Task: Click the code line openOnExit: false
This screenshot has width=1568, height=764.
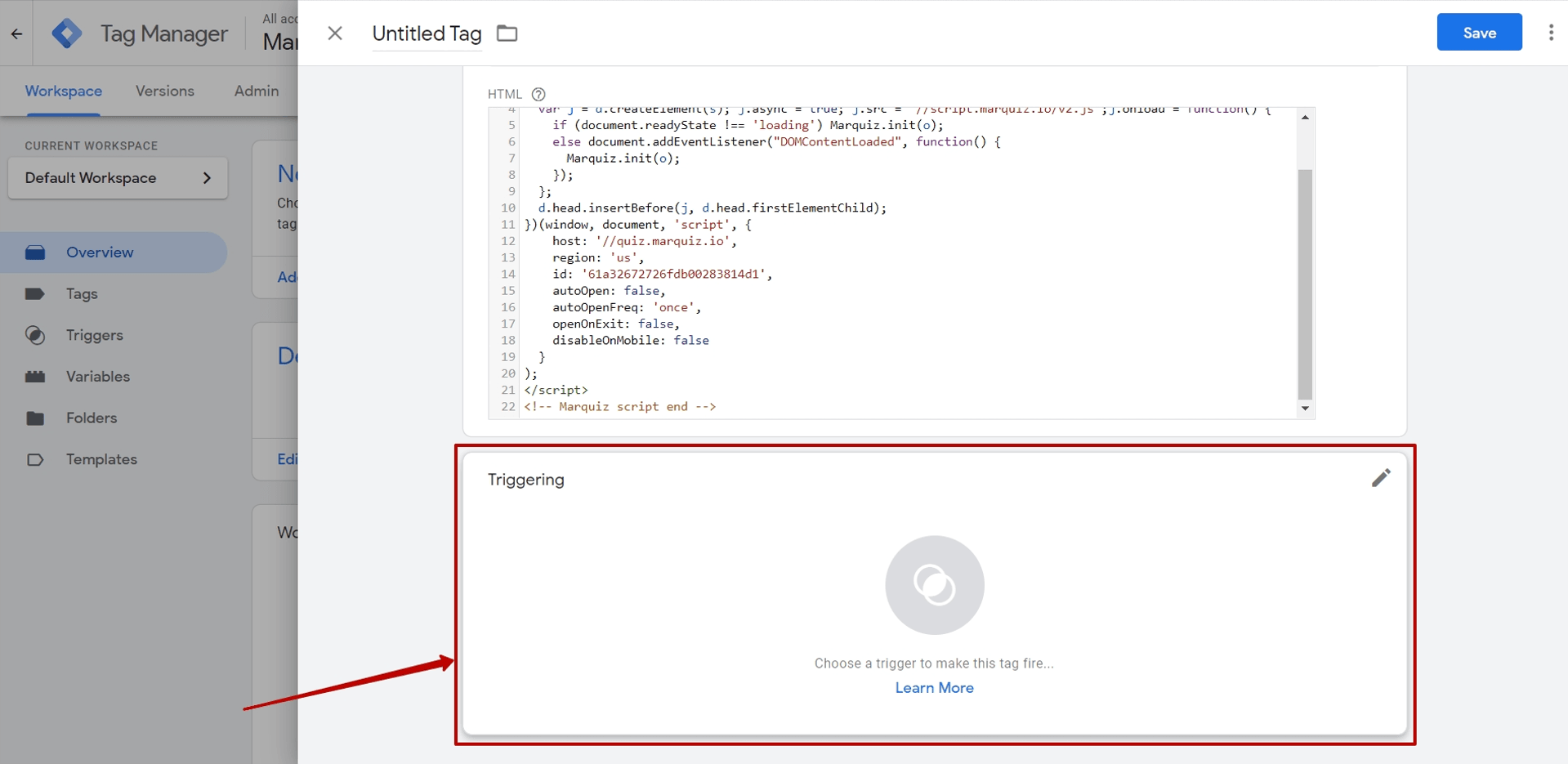Action: (x=616, y=324)
